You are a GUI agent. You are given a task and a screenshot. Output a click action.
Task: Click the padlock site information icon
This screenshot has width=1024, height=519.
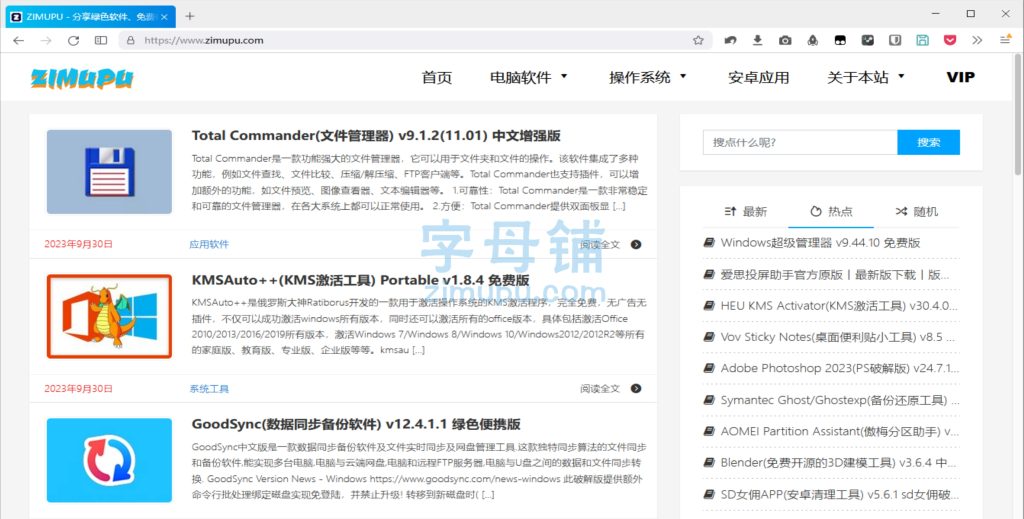pos(131,40)
